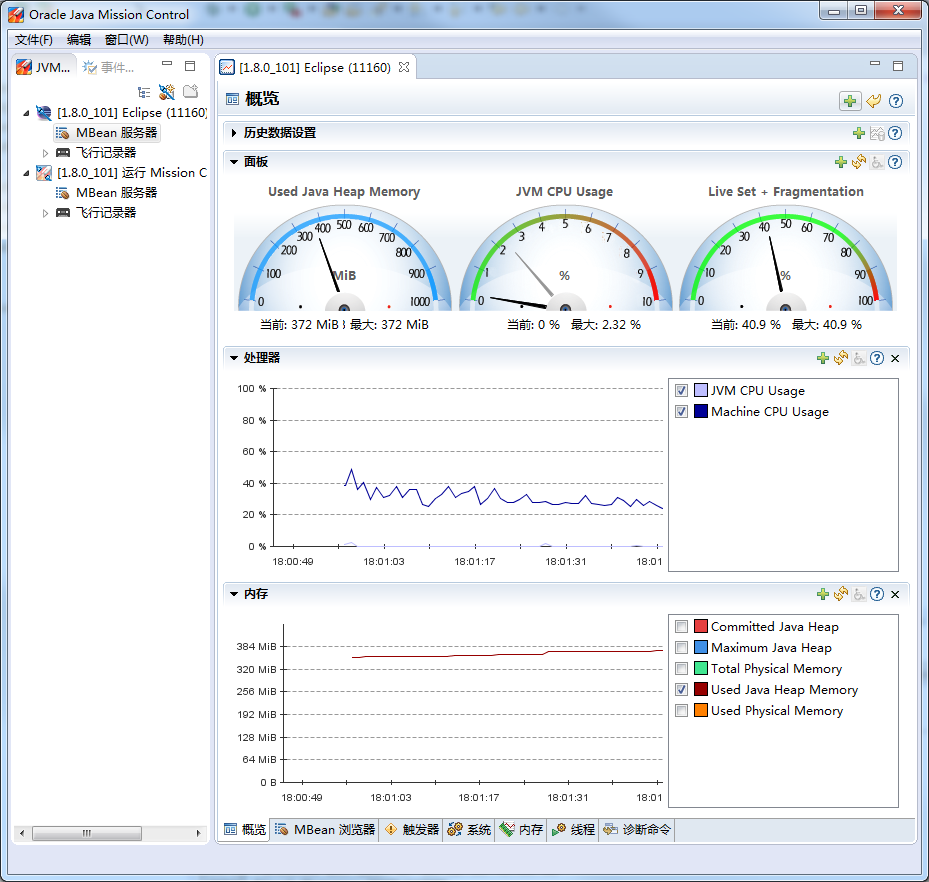Add chart with plus icon in 历史数据设置
929x882 pixels.
pyautogui.click(x=858, y=133)
